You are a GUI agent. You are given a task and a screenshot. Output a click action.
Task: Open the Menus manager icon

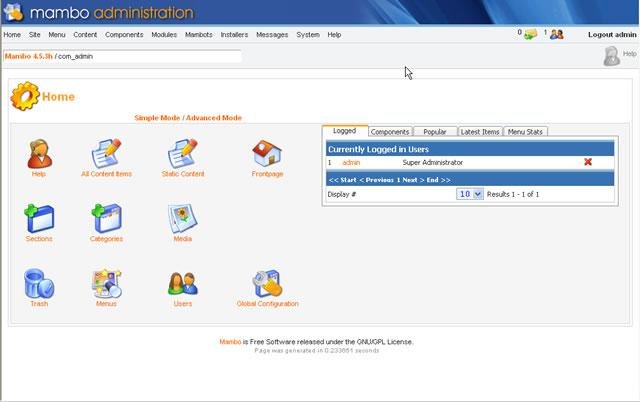point(106,284)
